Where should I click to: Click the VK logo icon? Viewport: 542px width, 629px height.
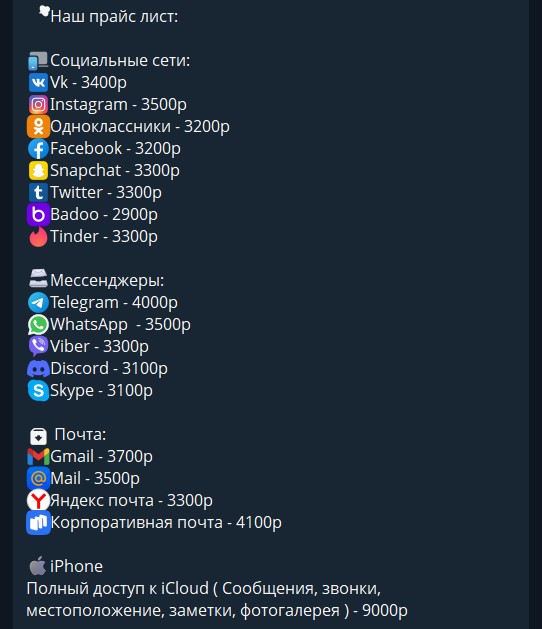[x=38, y=83]
